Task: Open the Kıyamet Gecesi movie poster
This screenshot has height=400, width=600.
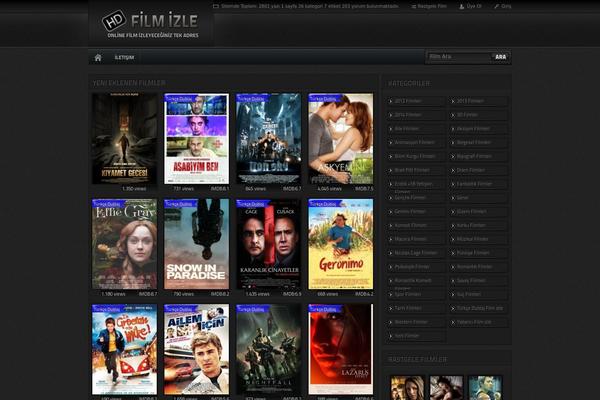Action: [124, 139]
